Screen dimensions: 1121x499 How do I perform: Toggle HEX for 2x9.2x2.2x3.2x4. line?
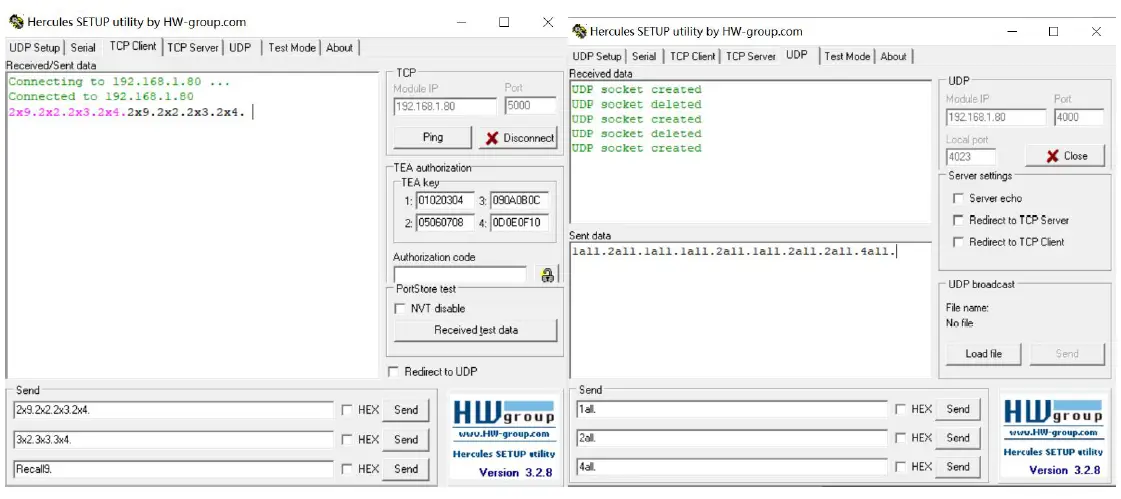(x=347, y=410)
